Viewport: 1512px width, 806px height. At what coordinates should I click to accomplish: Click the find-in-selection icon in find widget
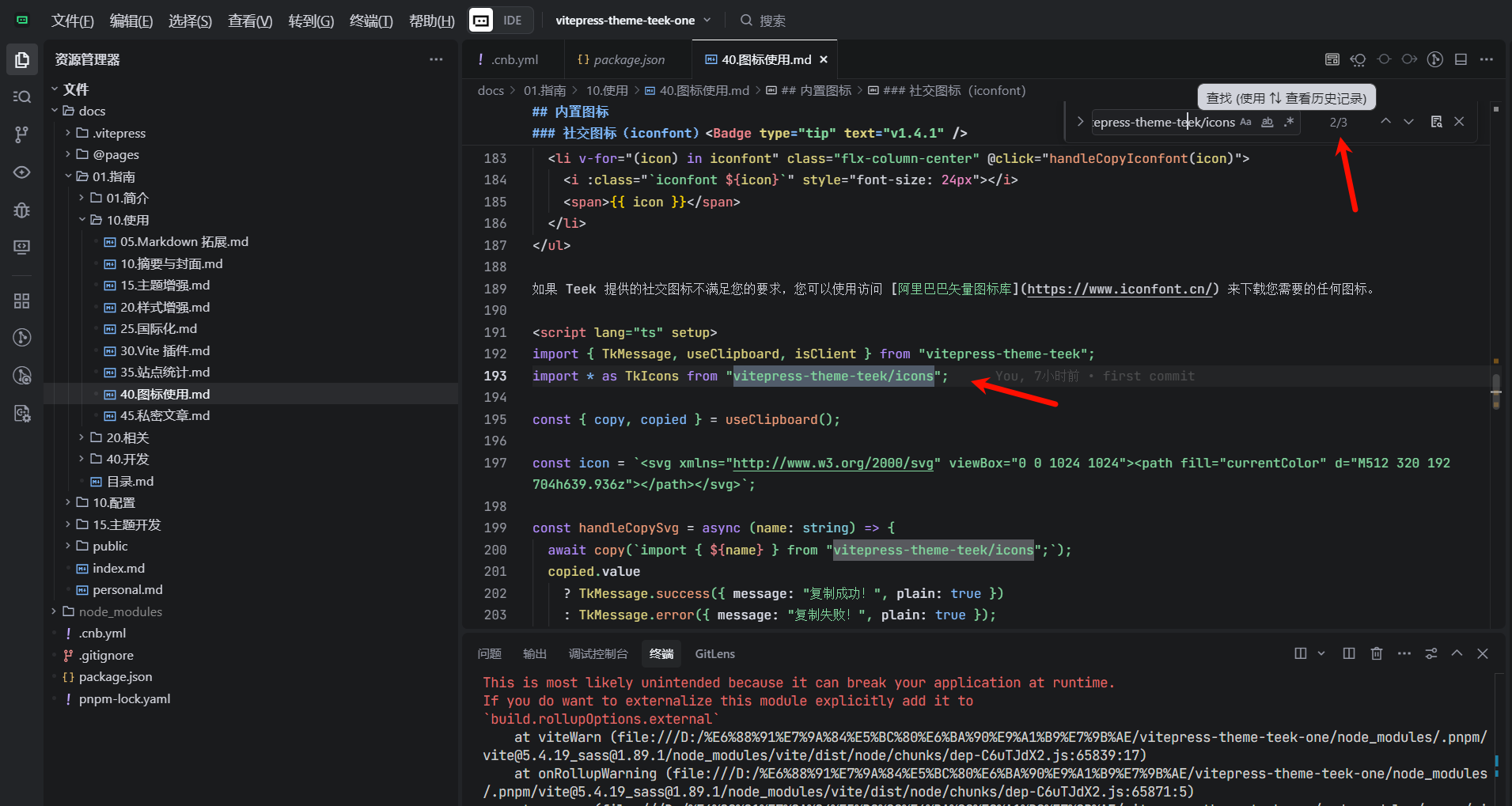(1436, 122)
